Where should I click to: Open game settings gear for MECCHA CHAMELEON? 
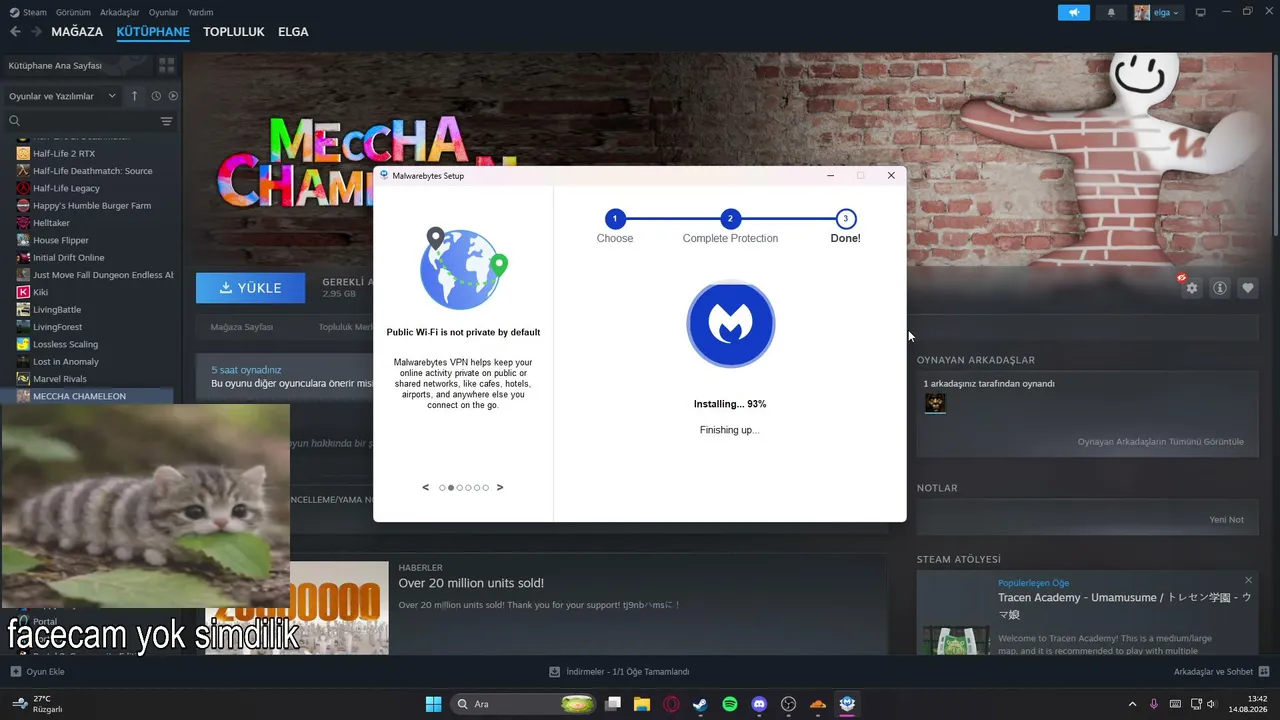tap(1191, 288)
